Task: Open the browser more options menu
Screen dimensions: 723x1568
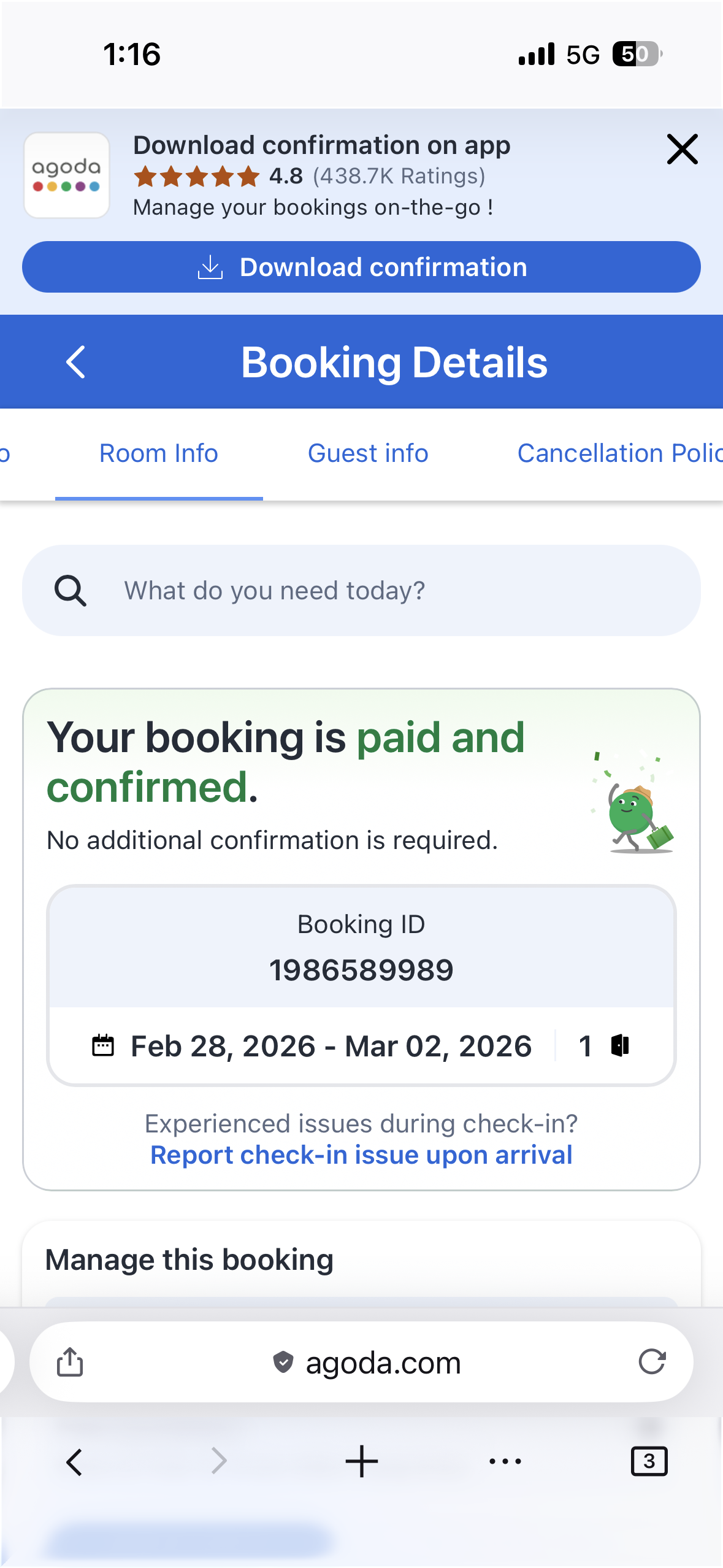Action: point(505,1461)
